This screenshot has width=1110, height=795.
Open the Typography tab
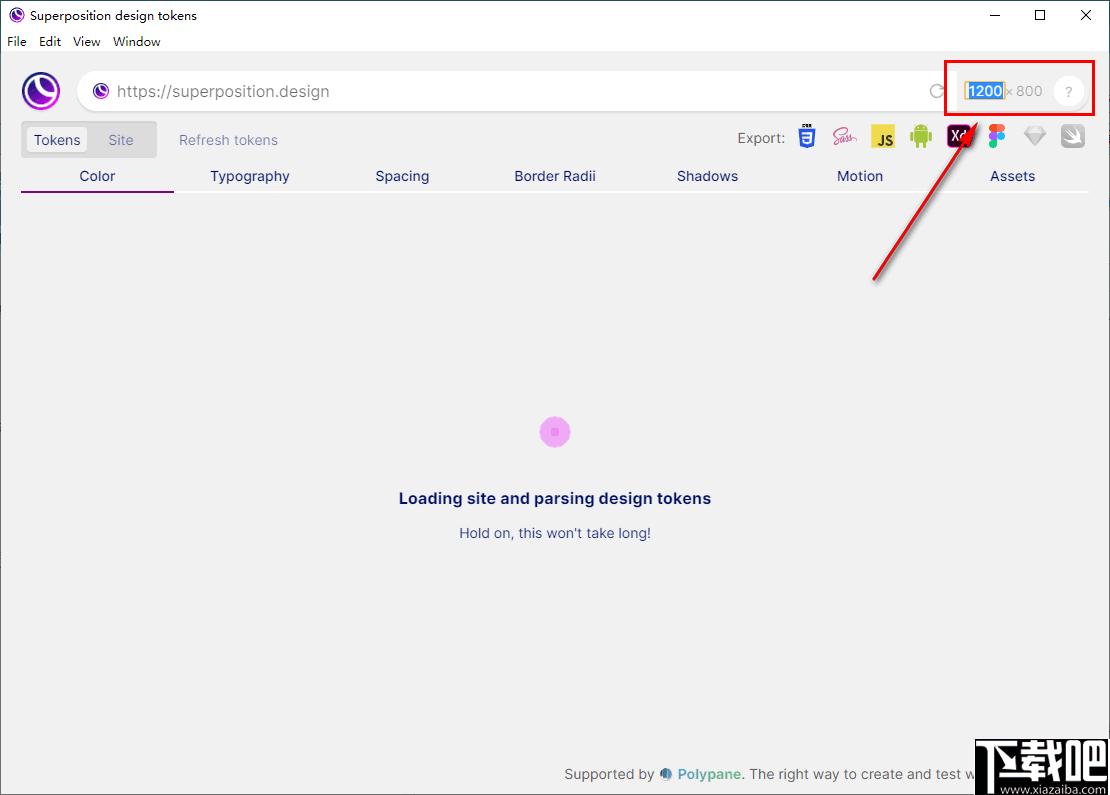tap(250, 176)
